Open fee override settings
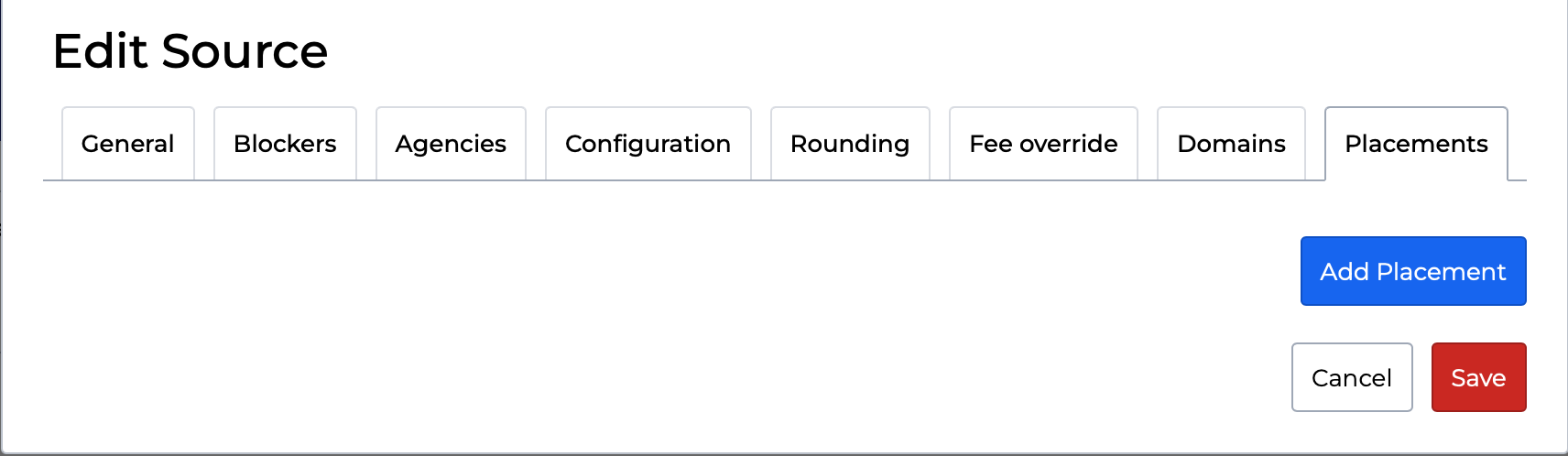1568x456 pixels. tap(1043, 144)
